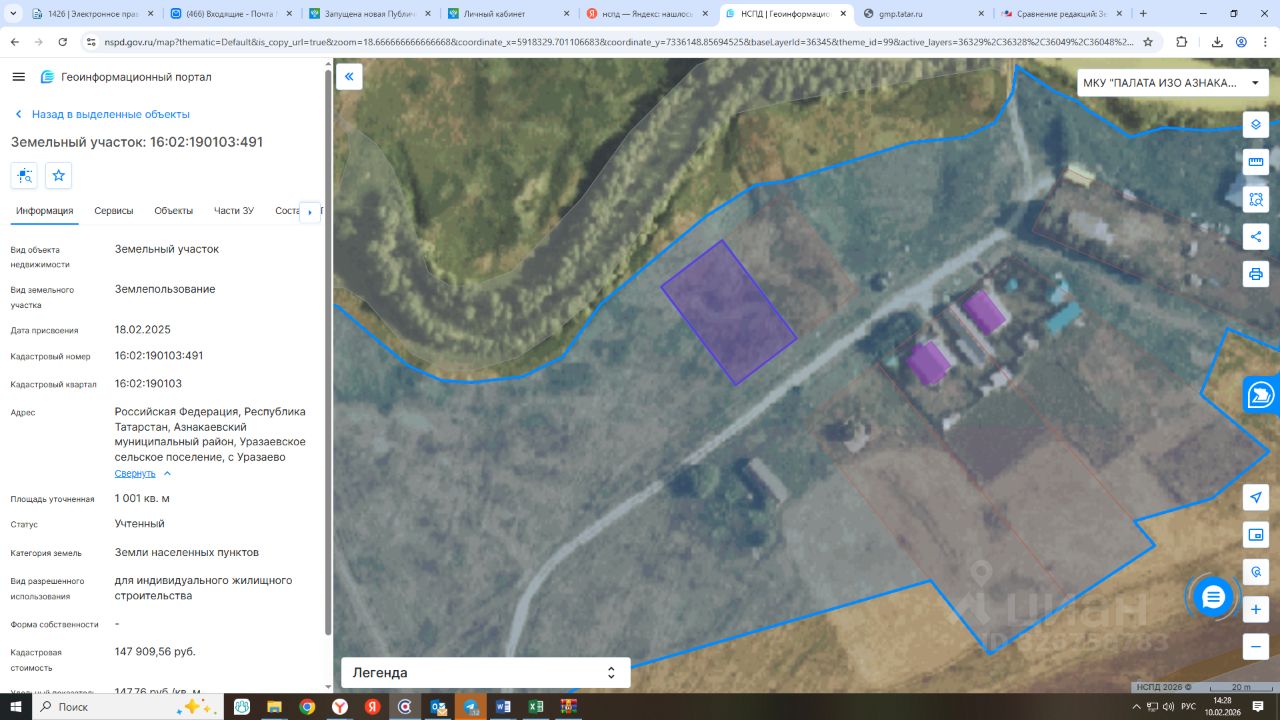This screenshot has width=1280, height=720.
Task: Click the status value Учтенный
Action: [140, 524]
